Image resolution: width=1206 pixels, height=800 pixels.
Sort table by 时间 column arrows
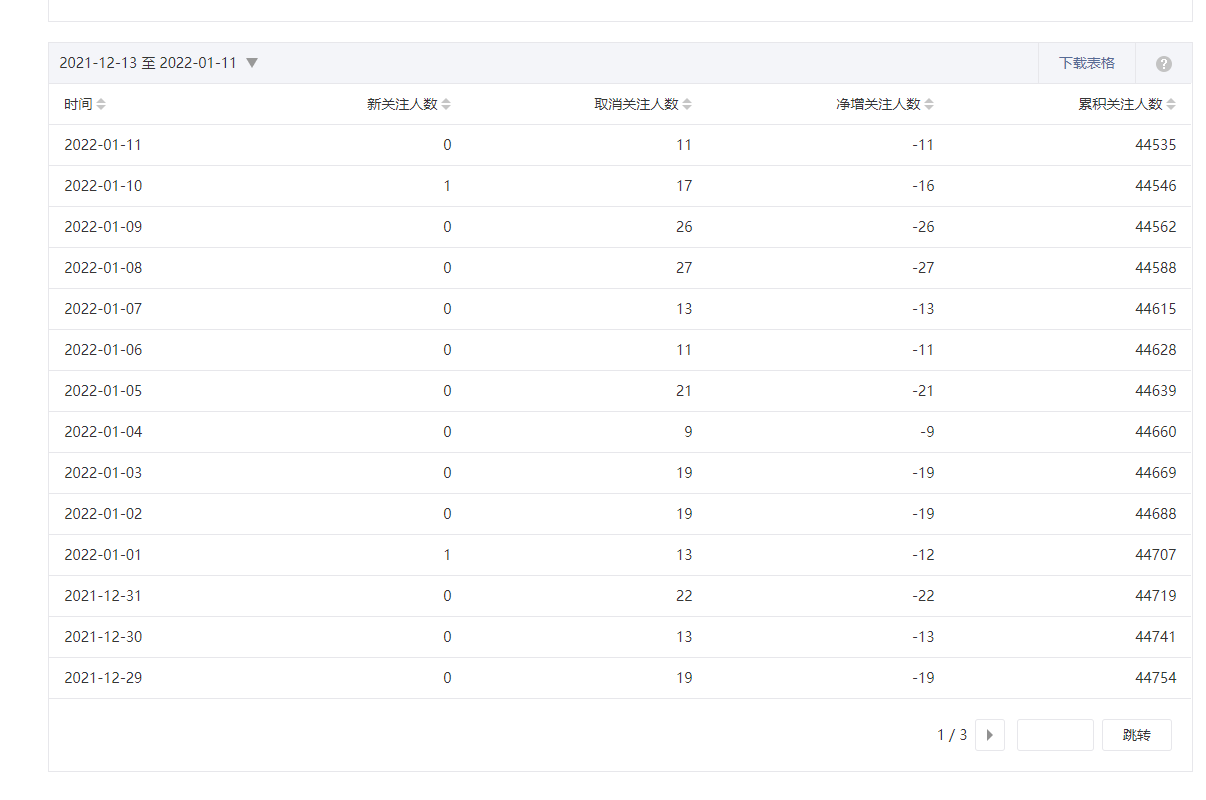point(101,104)
